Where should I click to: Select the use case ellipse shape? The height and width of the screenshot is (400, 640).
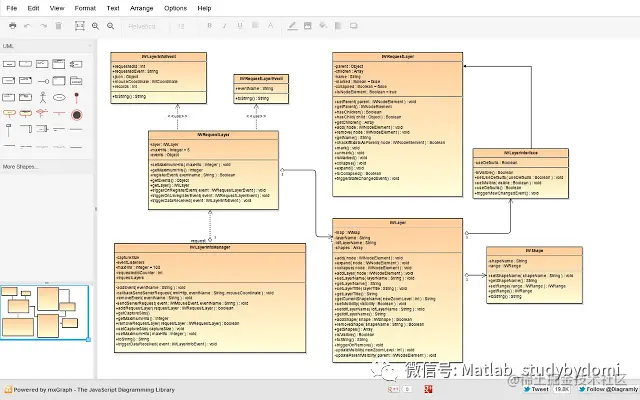(x=59, y=98)
